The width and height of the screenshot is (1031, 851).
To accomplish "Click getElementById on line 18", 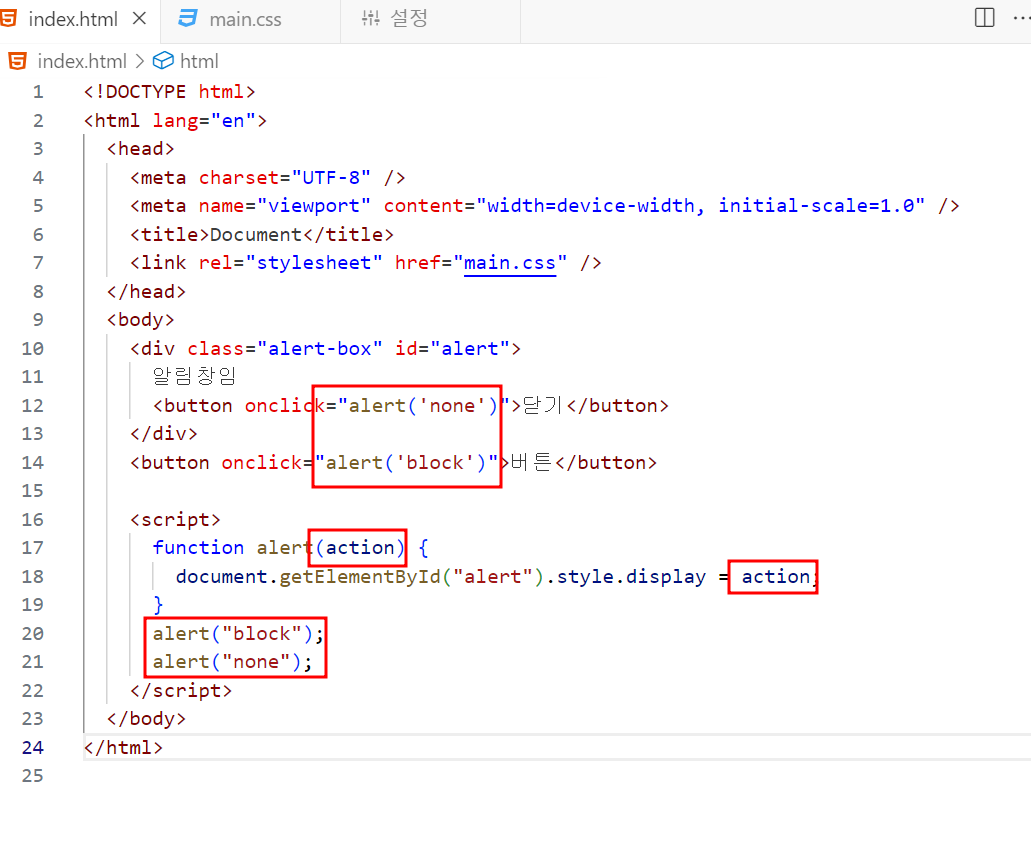I will 360,577.
